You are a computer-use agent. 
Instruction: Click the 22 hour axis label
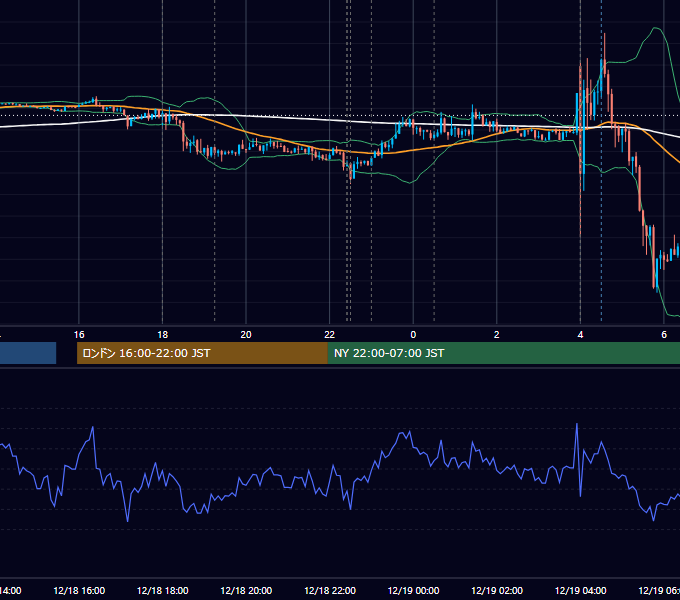330,335
